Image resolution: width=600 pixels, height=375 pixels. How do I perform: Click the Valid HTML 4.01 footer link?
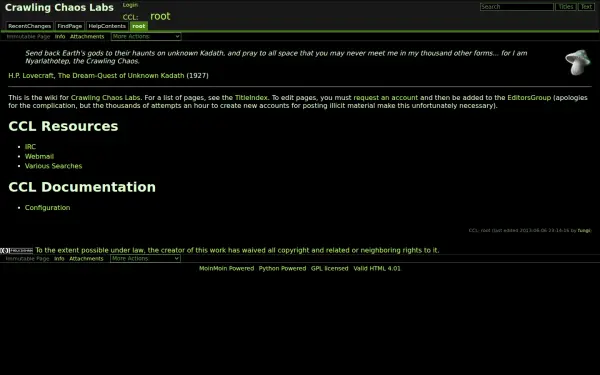pos(377,269)
